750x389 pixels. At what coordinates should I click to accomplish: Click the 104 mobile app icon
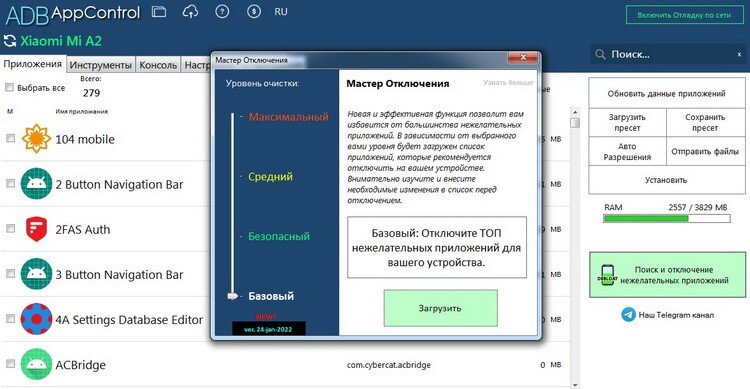(x=36, y=139)
